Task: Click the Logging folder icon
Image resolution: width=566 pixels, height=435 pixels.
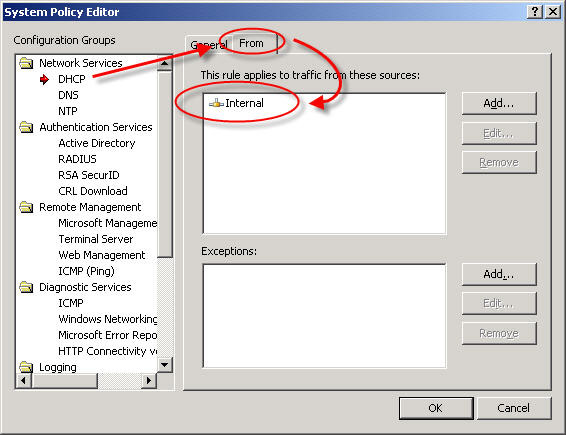Action: (x=26, y=367)
